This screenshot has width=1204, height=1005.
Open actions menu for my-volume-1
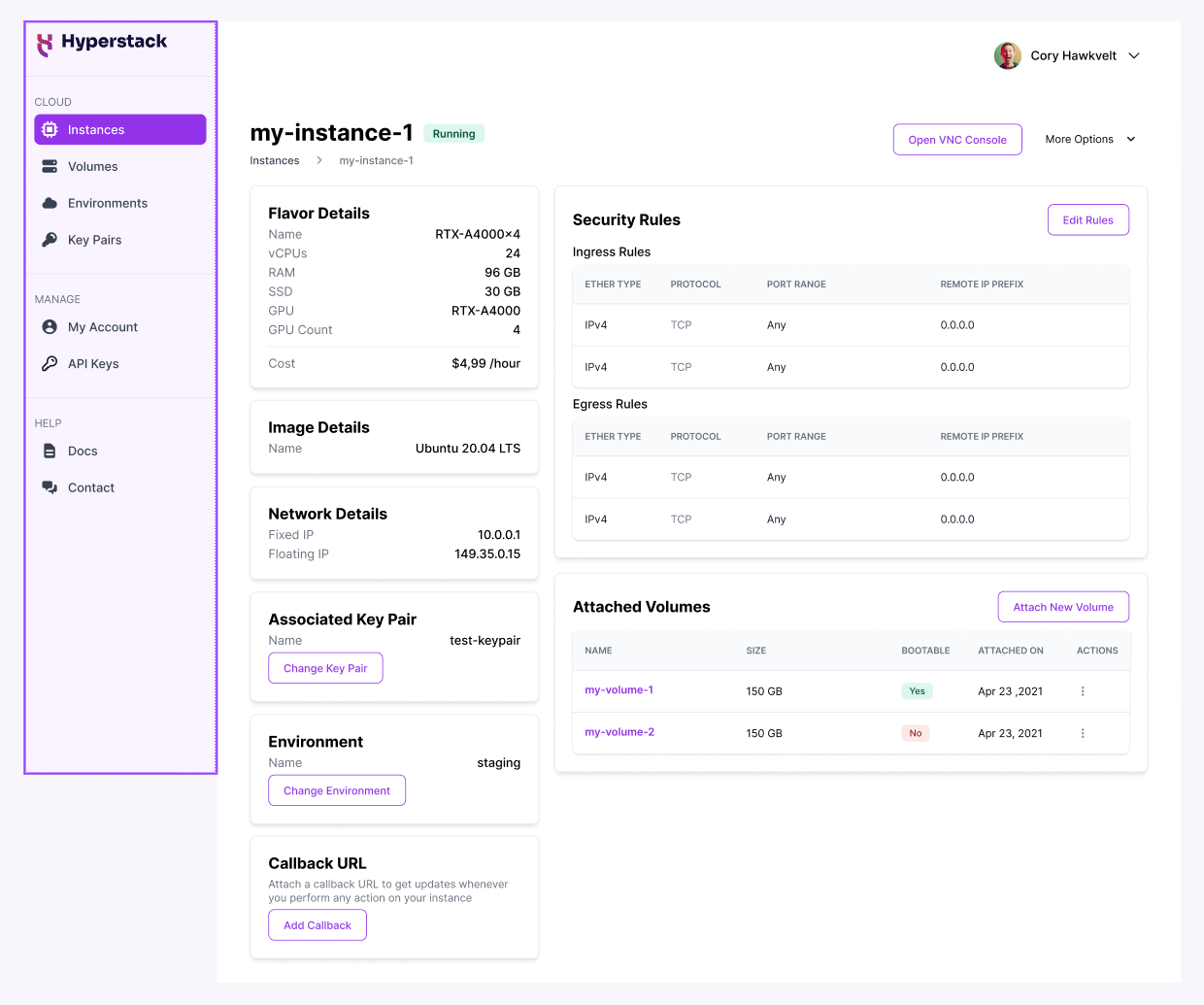[1083, 691]
